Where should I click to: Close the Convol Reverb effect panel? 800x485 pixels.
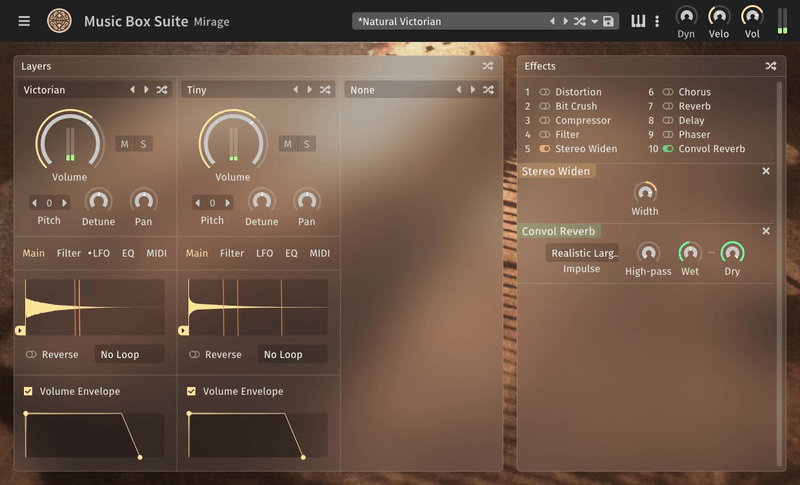(x=766, y=231)
